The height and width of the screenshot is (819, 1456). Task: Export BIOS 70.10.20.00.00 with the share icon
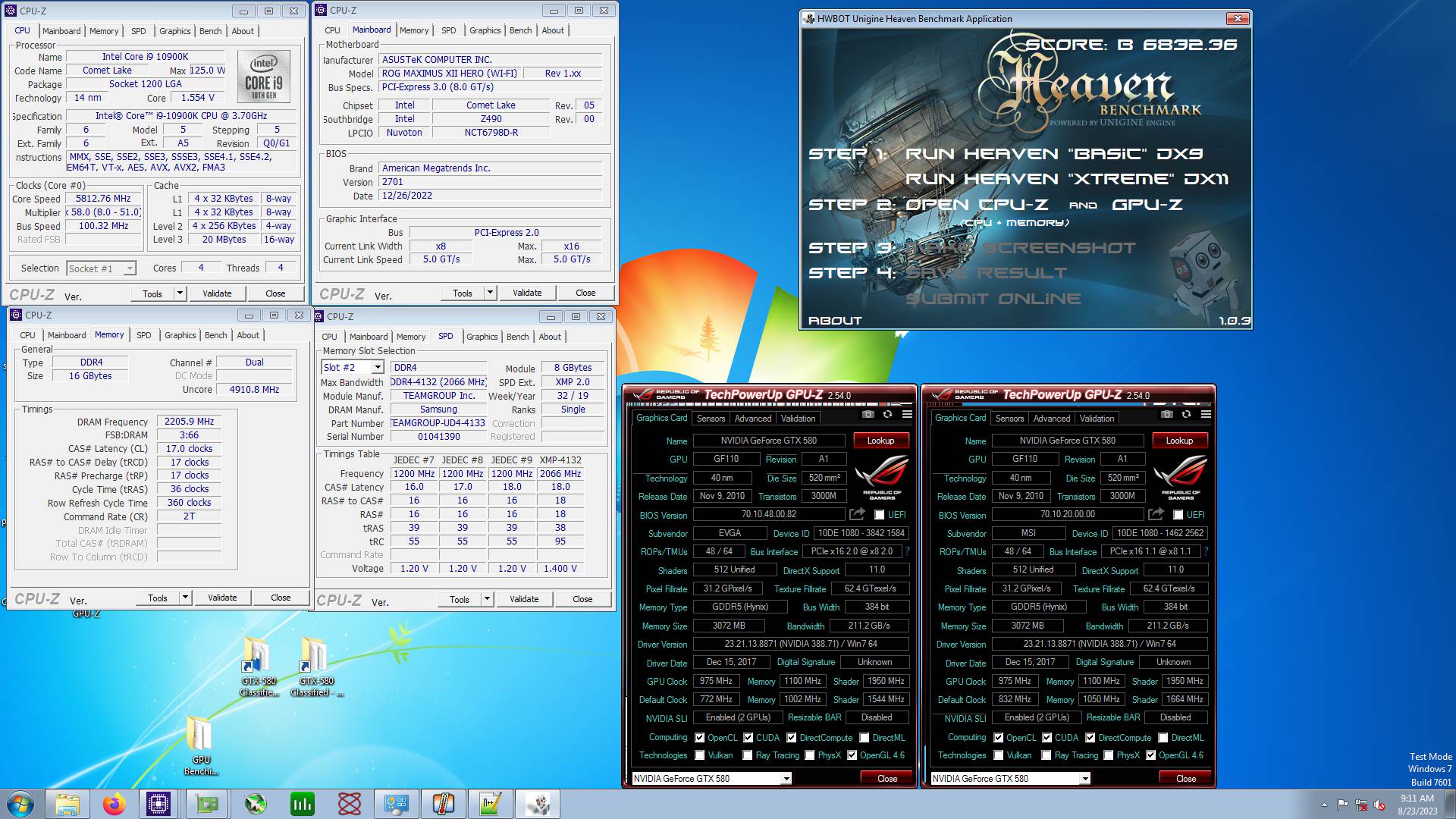(x=1156, y=514)
